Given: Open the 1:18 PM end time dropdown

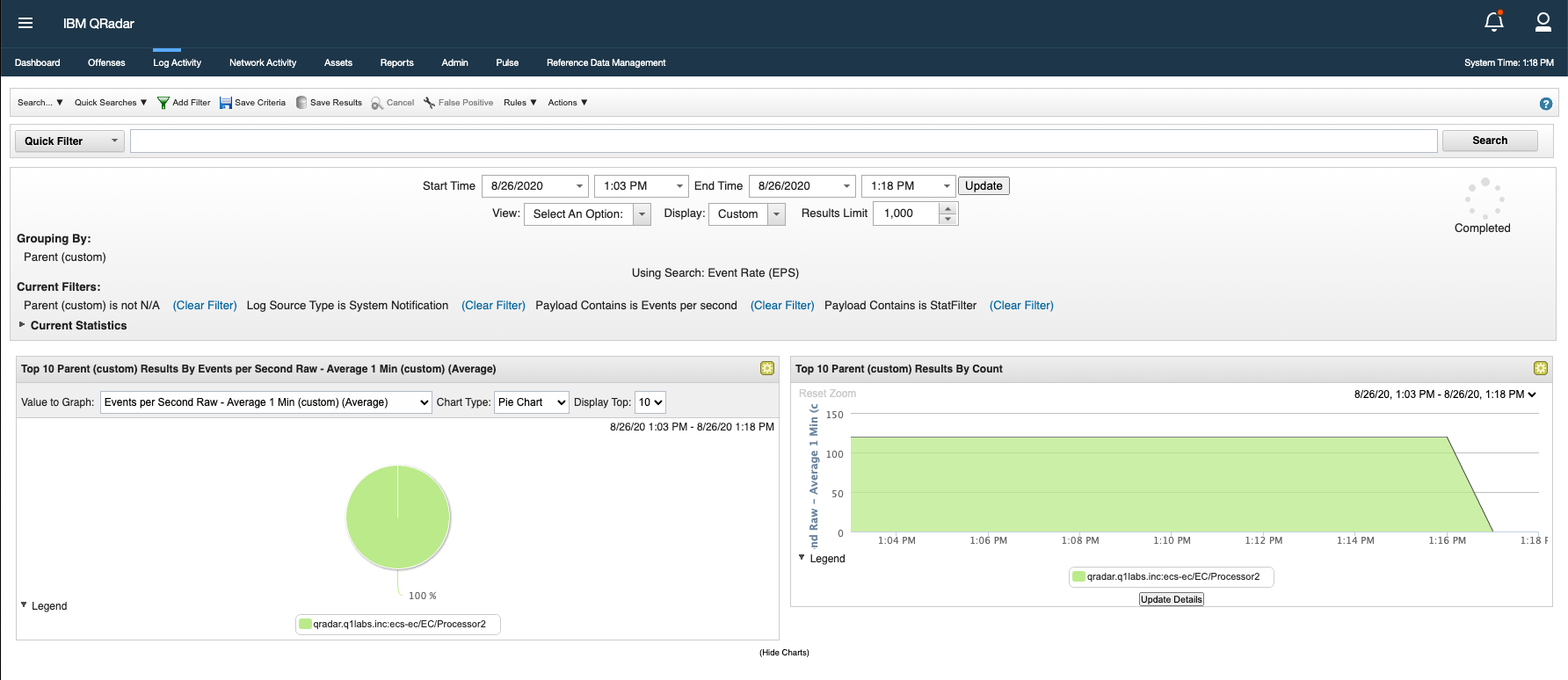Looking at the screenshot, I should (909, 186).
